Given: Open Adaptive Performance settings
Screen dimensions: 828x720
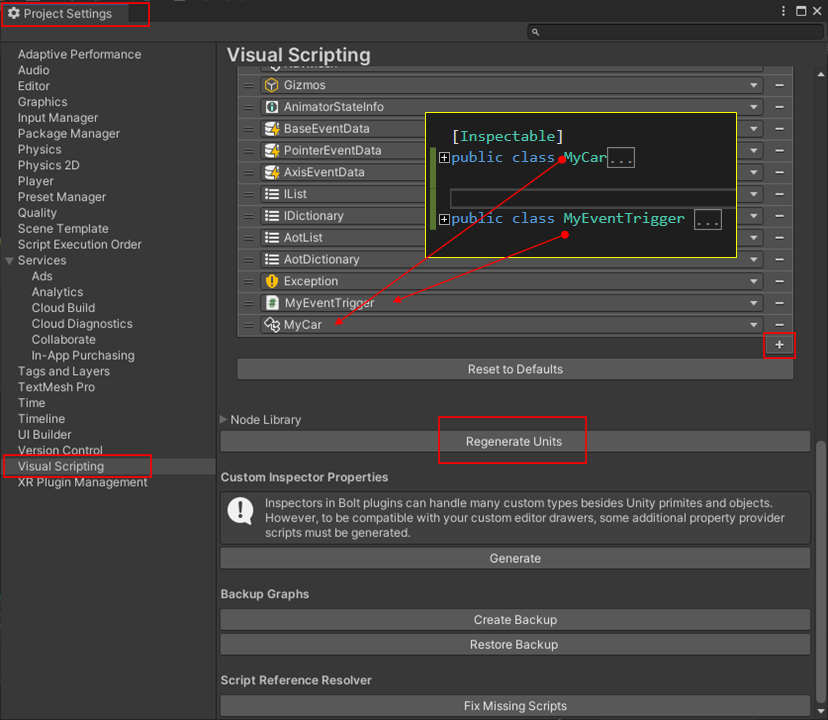Looking at the screenshot, I should [x=79, y=54].
